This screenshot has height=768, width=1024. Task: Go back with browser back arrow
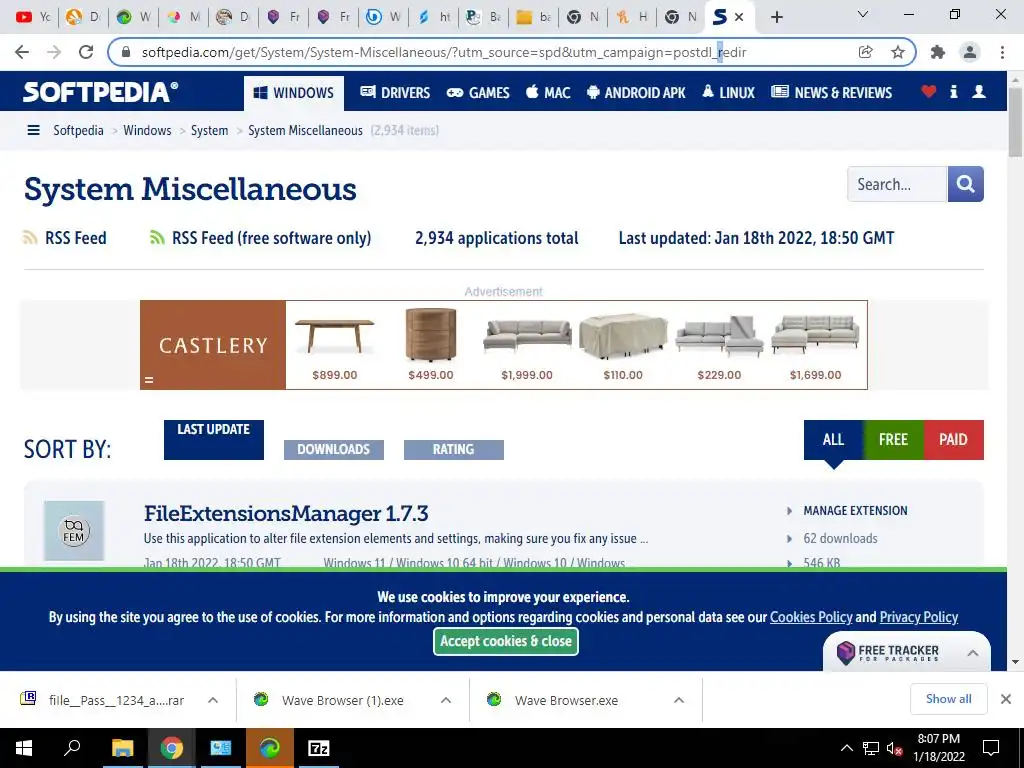(22, 52)
